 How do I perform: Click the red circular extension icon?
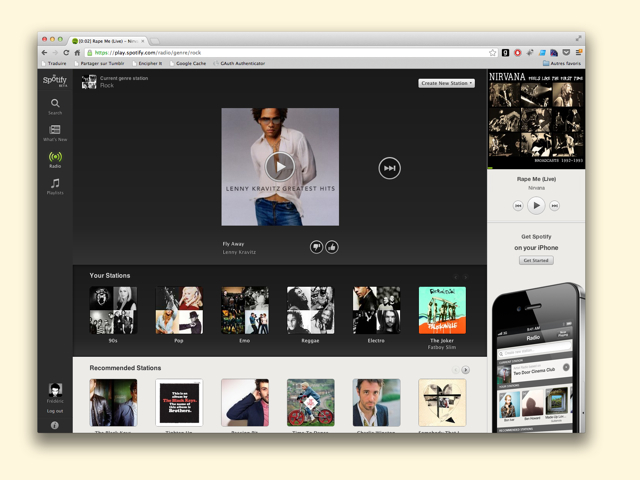pyautogui.click(x=518, y=53)
